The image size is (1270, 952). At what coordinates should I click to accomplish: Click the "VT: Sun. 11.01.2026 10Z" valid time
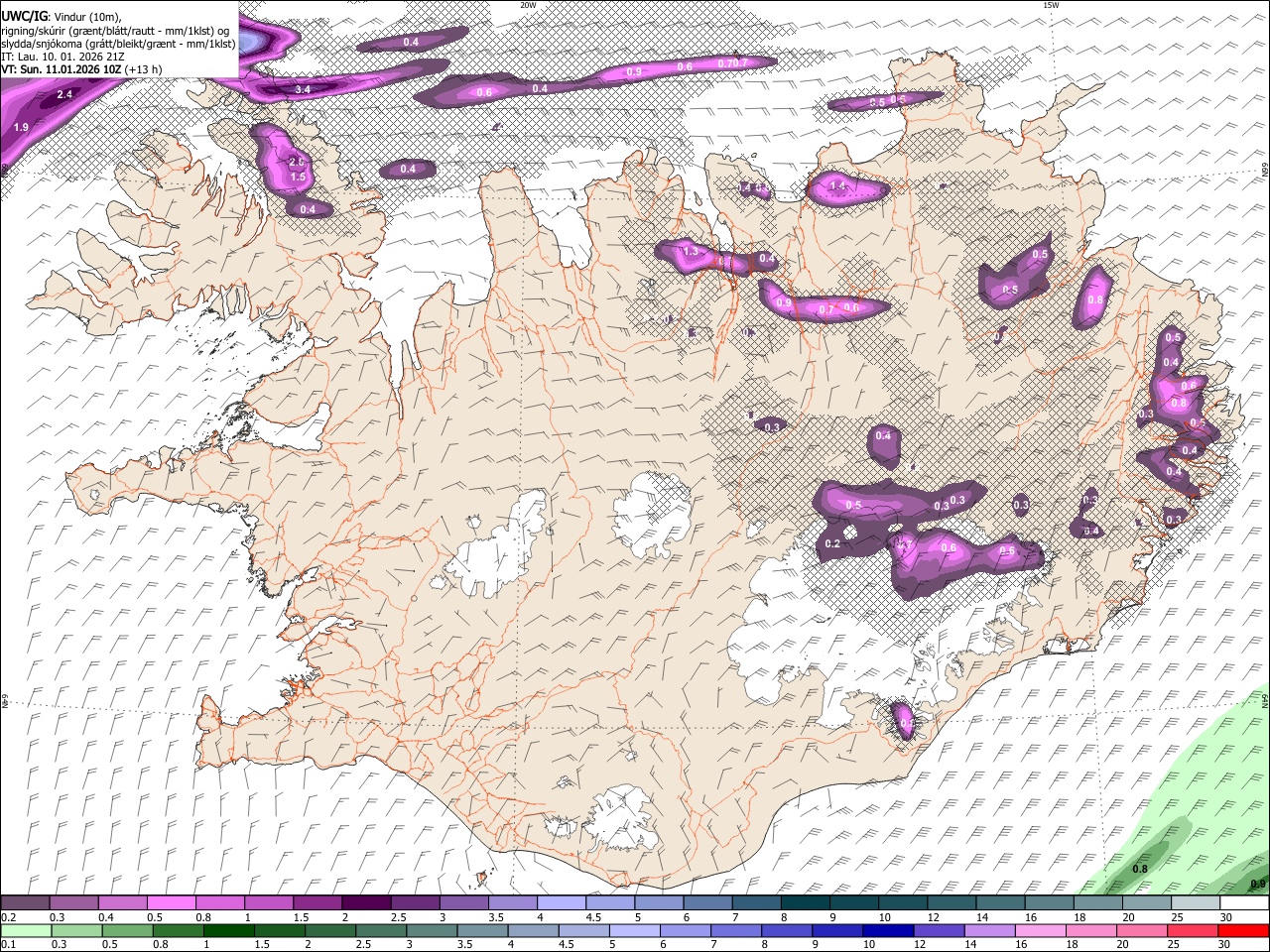click(63, 69)
